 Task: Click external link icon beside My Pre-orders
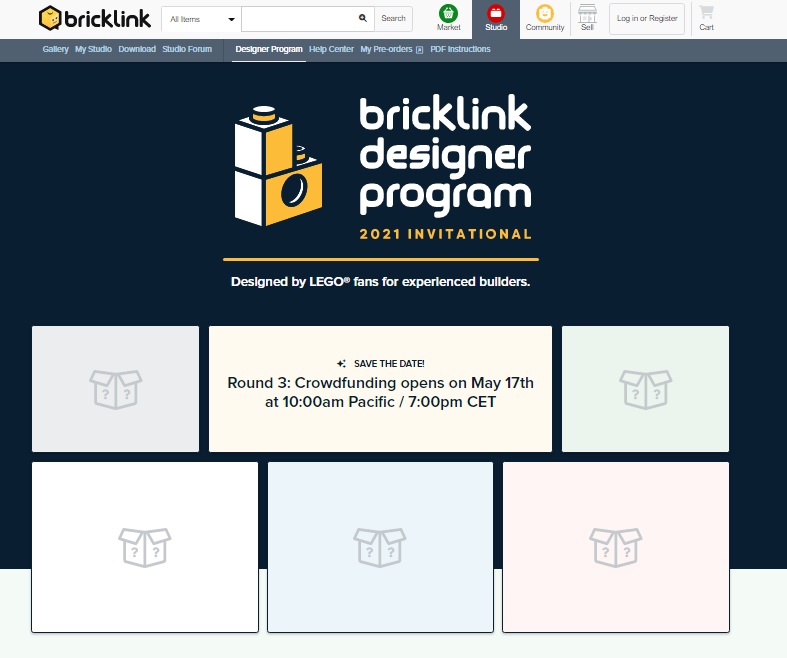[420, 50]
